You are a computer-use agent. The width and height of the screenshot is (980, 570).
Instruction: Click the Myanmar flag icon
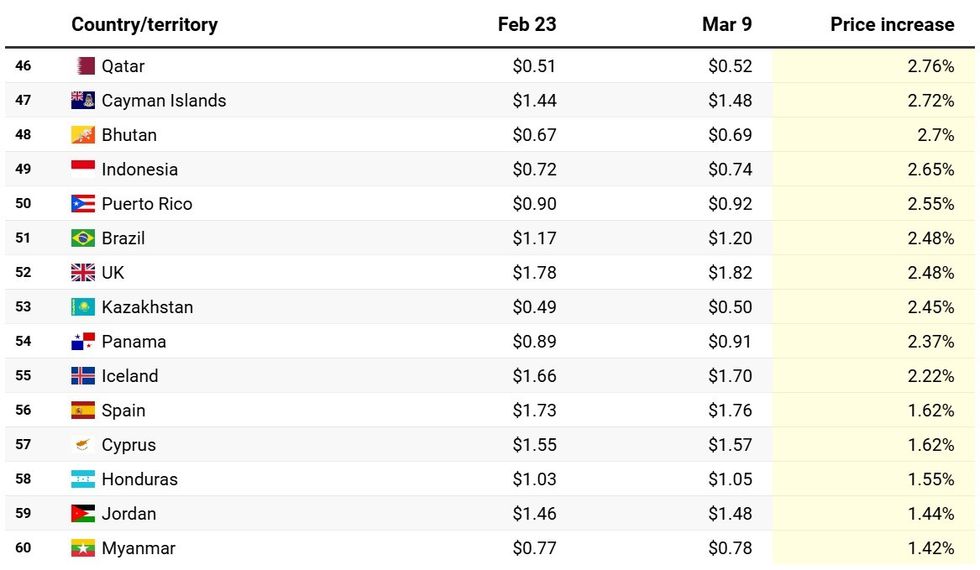click(x=83, y=548)
